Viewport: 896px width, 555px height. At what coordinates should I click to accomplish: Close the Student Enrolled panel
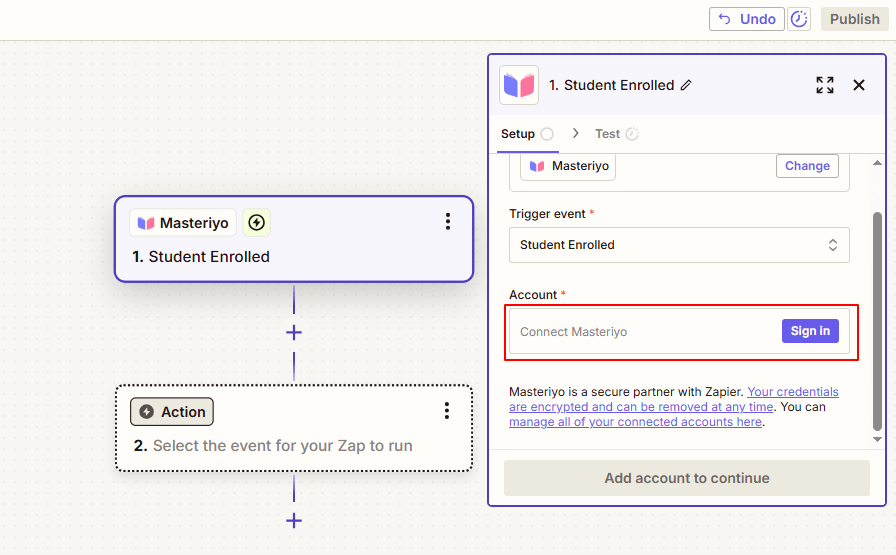tap(859, 85)
